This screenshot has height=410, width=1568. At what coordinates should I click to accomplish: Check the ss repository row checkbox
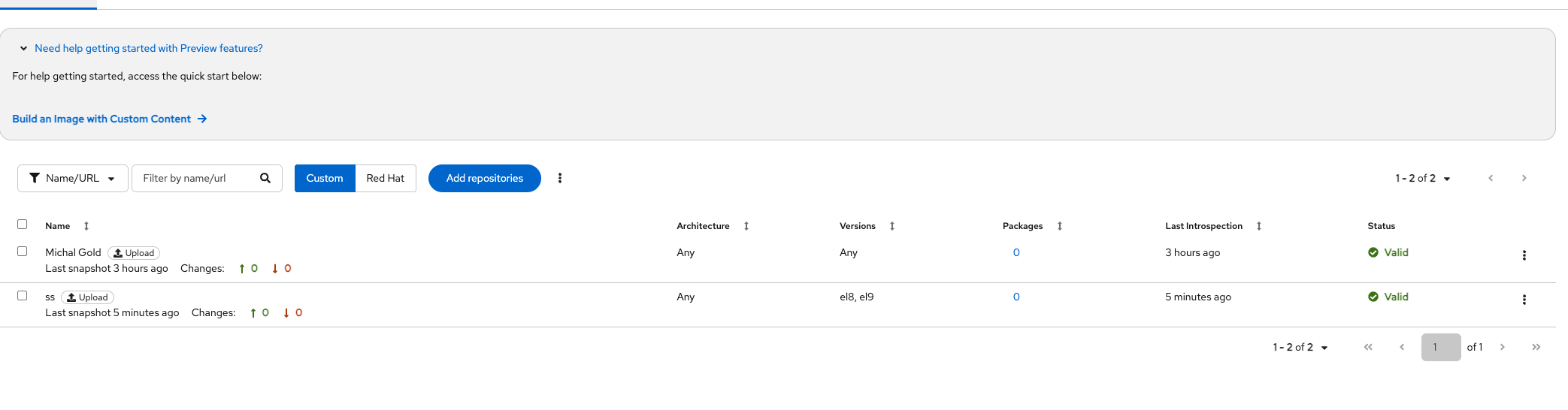point(23,296)
